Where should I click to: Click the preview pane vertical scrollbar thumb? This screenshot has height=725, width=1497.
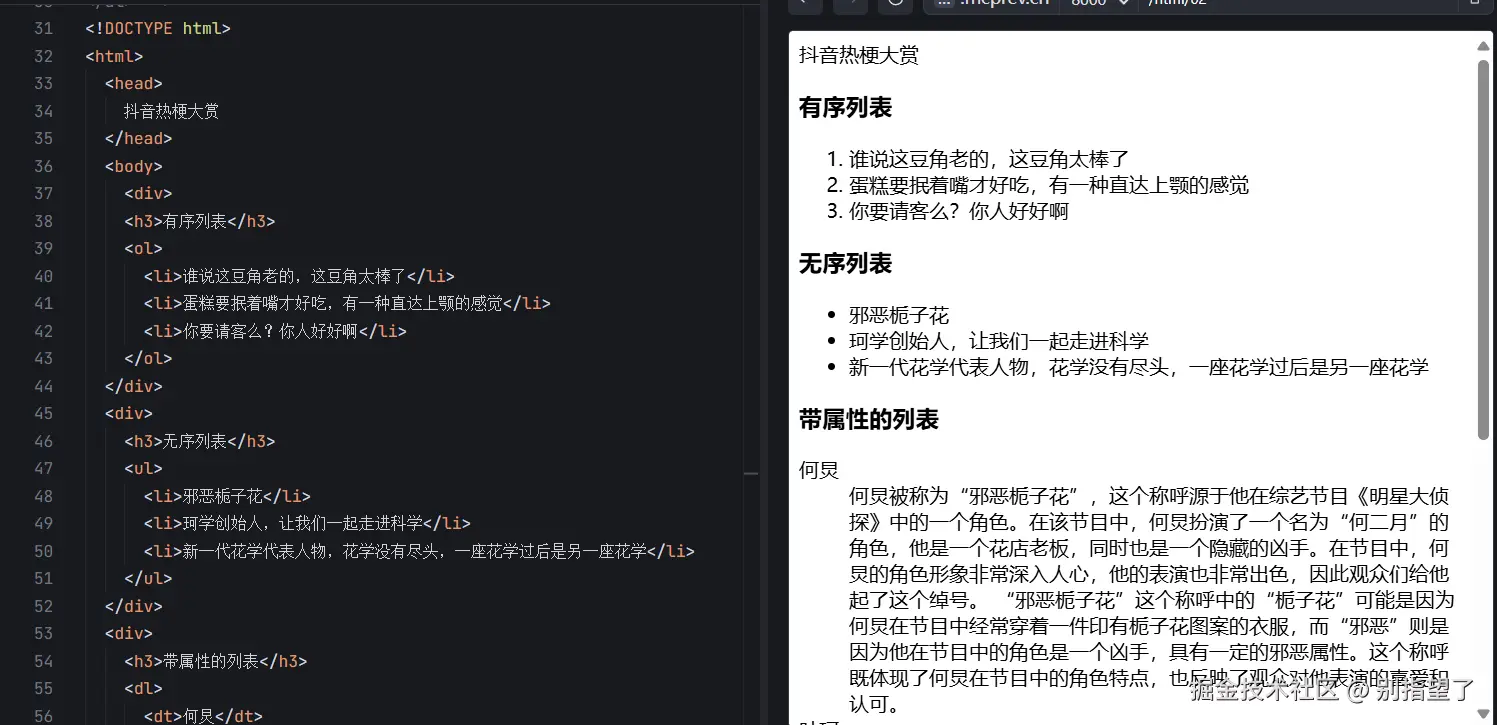[x=1484, y=248]
